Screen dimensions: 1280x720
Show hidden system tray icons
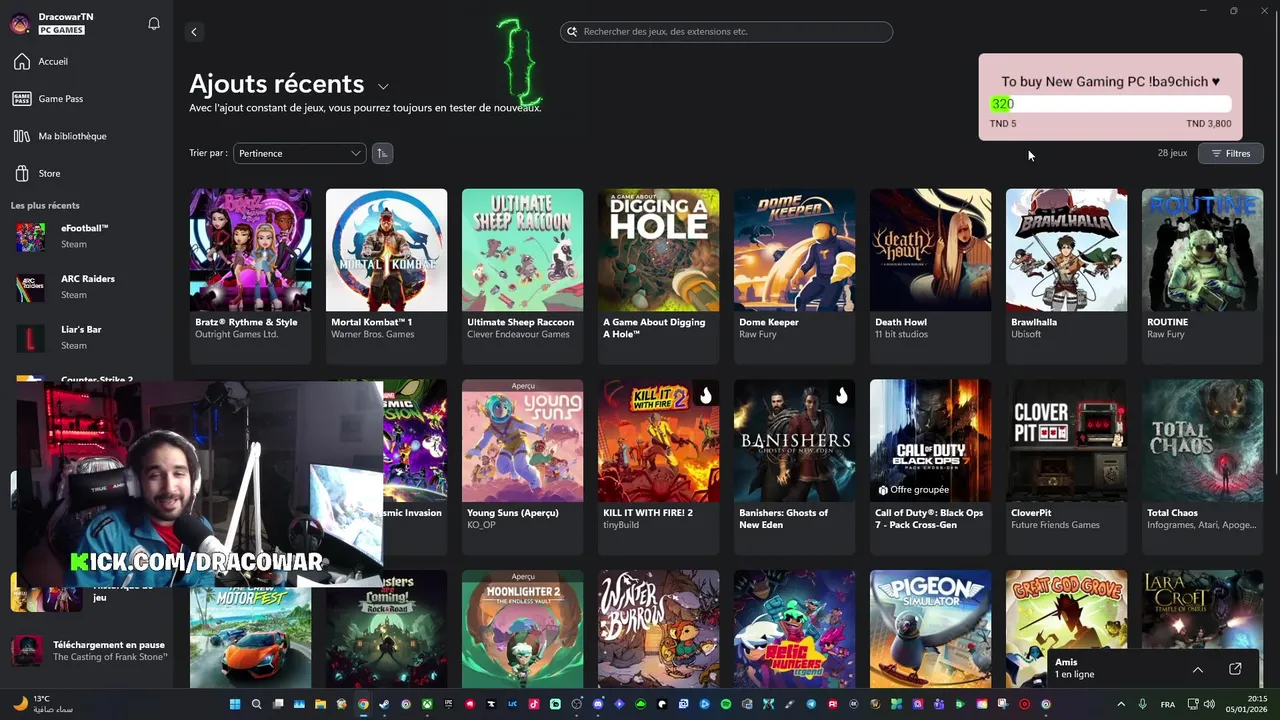click(x=1121, y=704)
